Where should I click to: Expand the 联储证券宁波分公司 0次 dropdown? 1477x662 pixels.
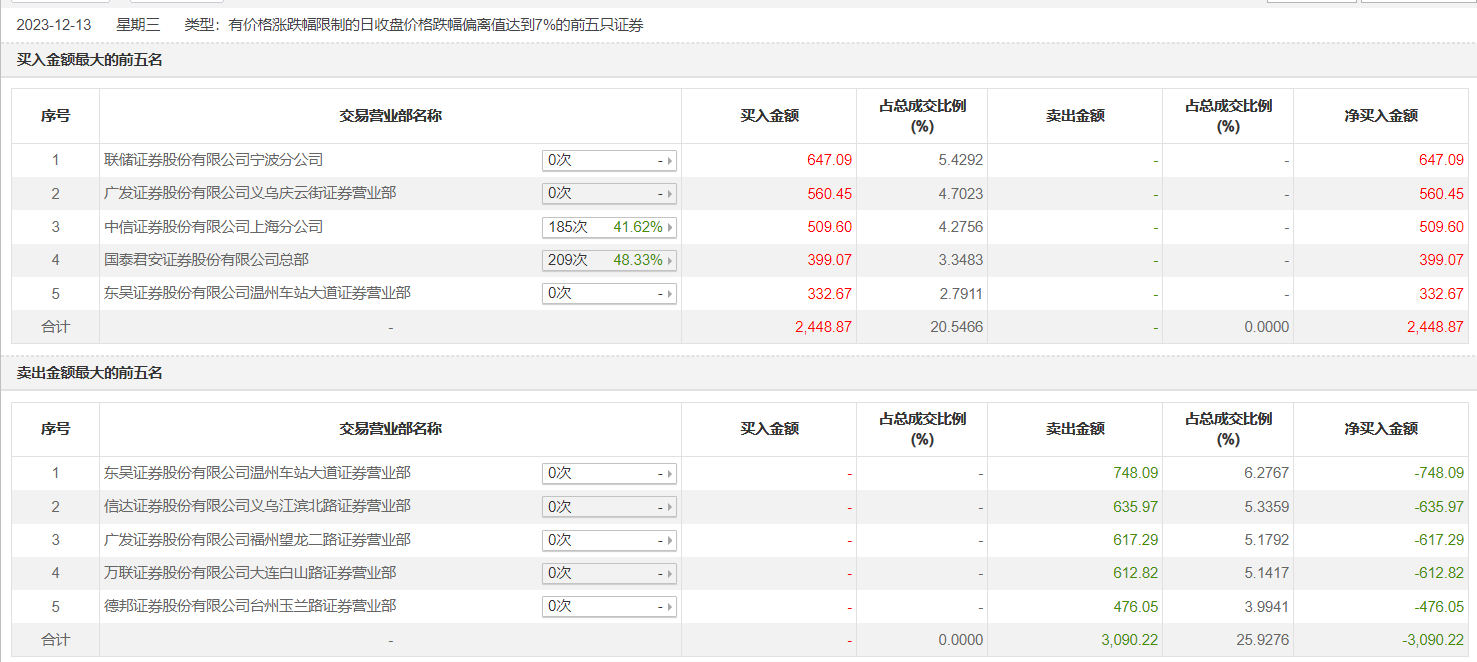coord(669,160)
